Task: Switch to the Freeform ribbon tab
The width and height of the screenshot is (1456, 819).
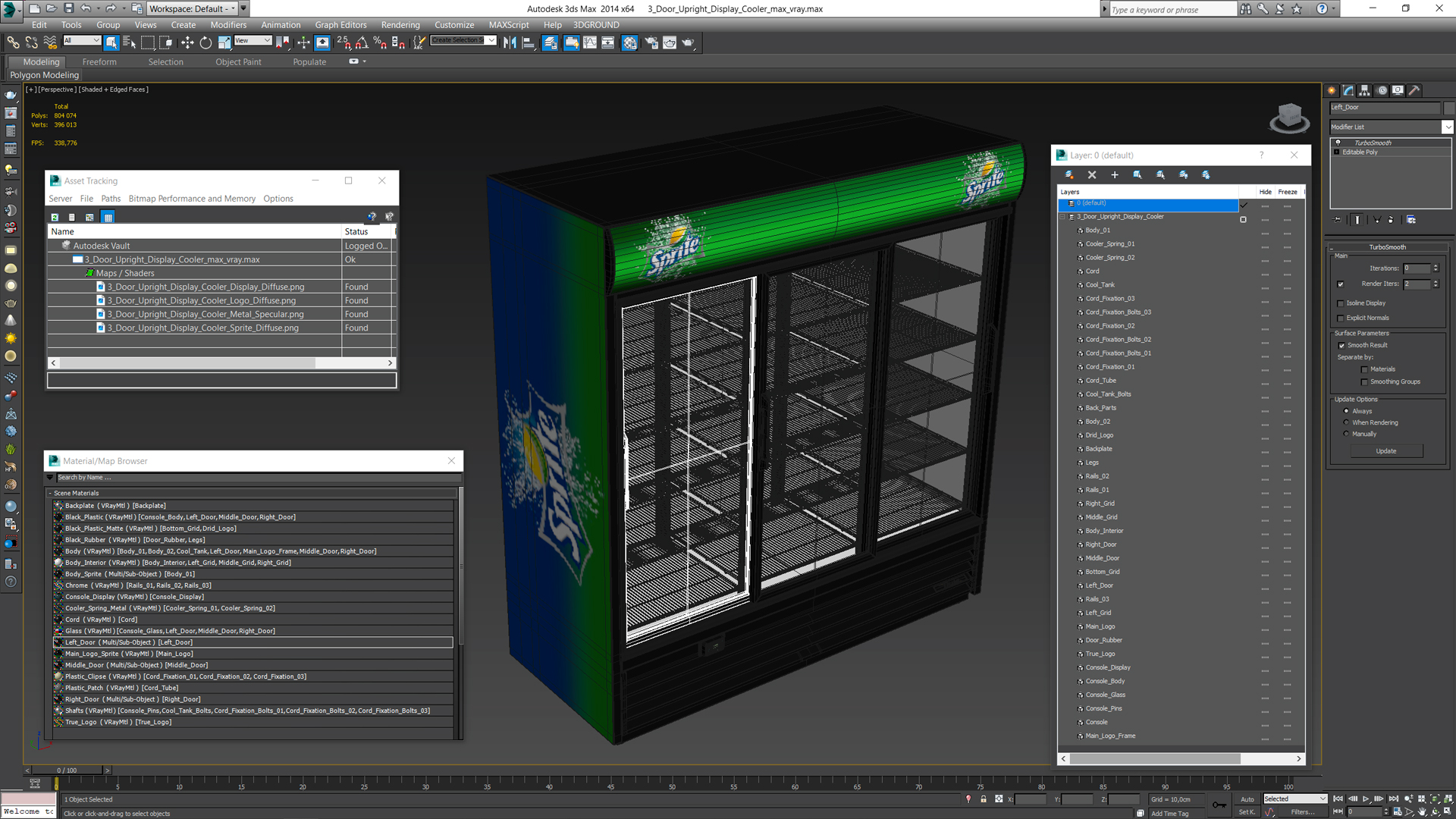Action: pos(99,61)
